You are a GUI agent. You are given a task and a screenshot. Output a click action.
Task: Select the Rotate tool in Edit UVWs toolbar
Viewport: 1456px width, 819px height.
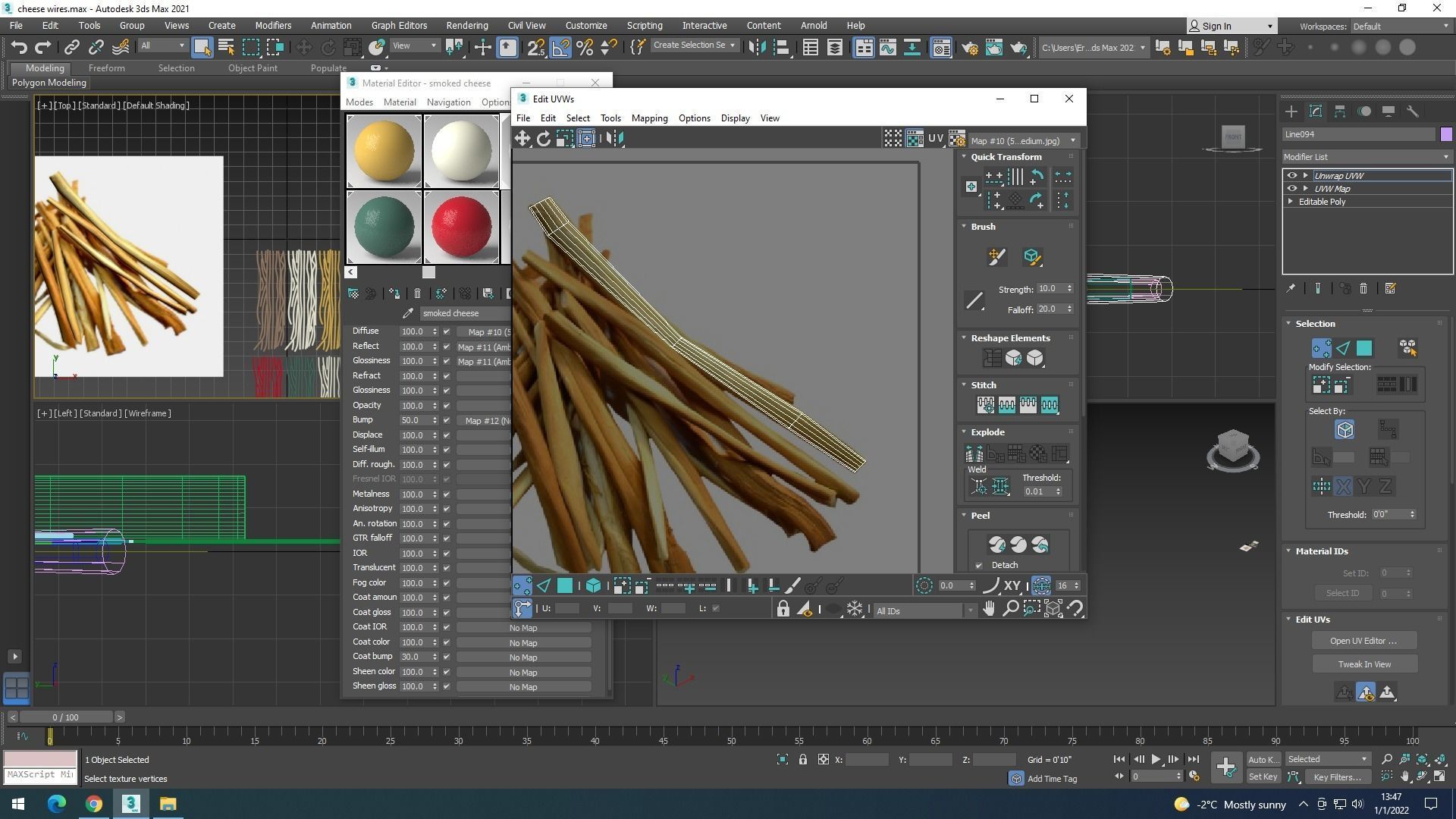tap(543, 138)
